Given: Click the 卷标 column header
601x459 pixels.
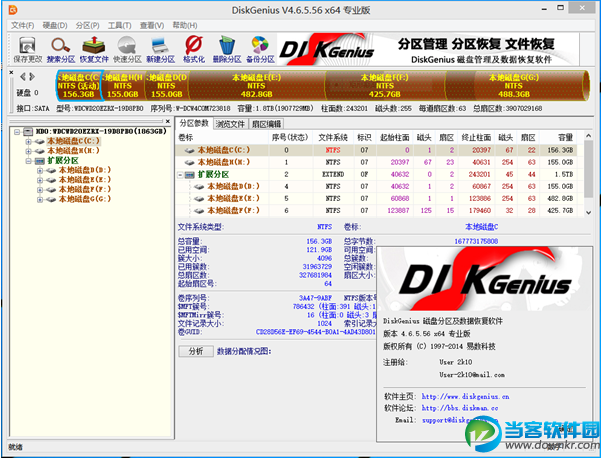Looking at the screenshot, I should [222, 137].
